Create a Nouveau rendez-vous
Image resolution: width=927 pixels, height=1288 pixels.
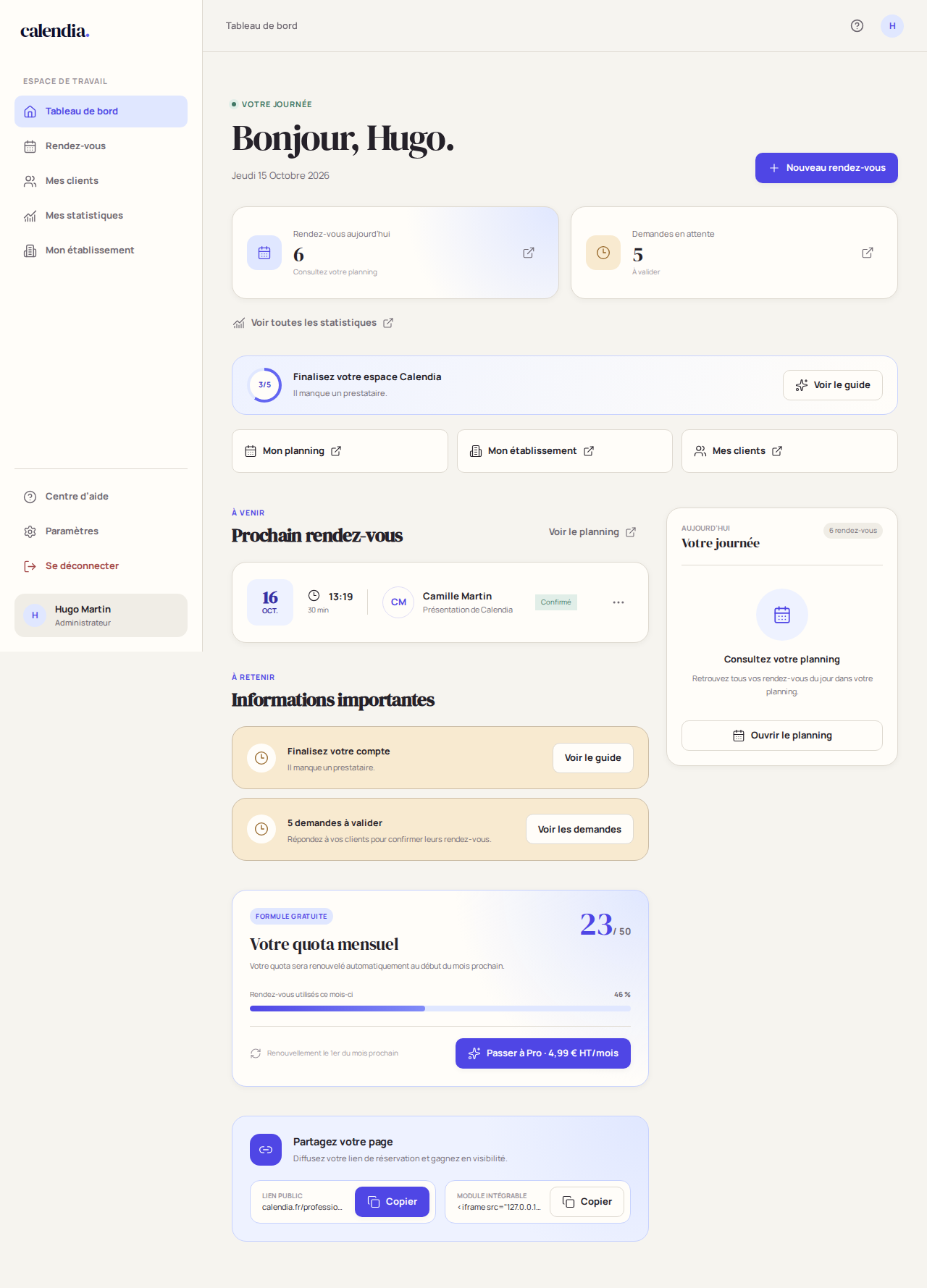pos(826,168)
